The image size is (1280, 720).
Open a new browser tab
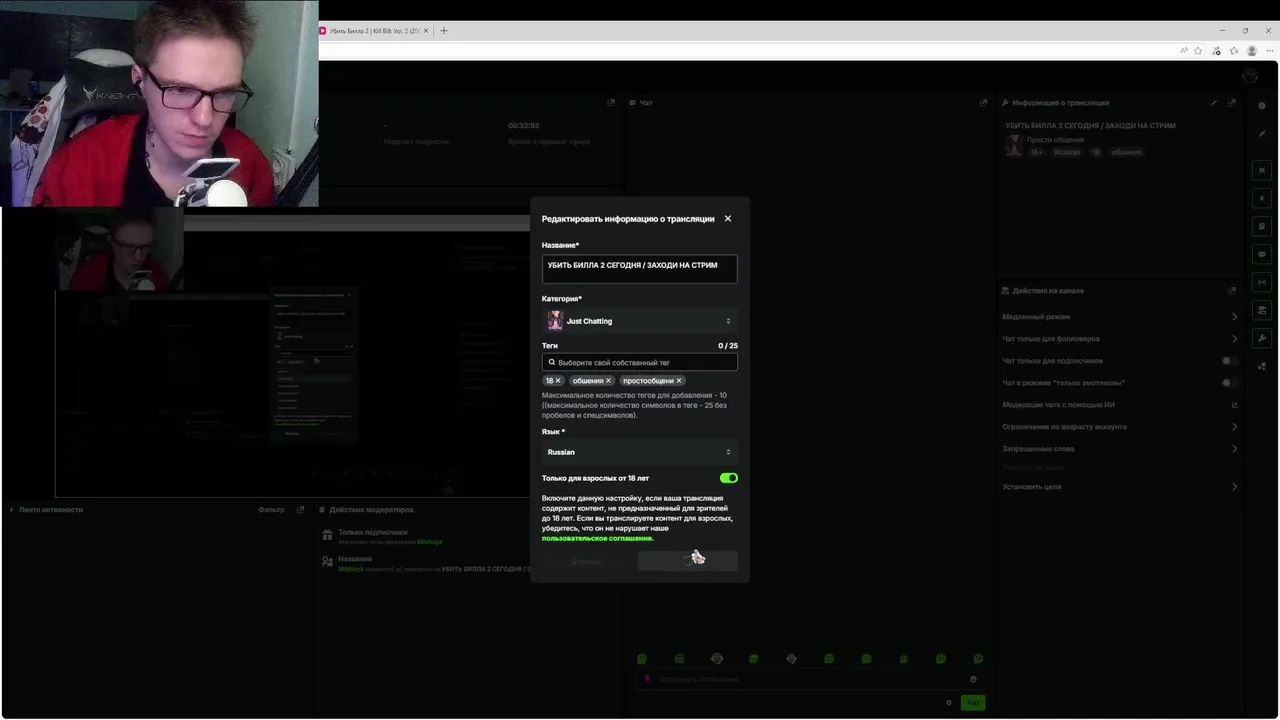click(x=444, y=31)
